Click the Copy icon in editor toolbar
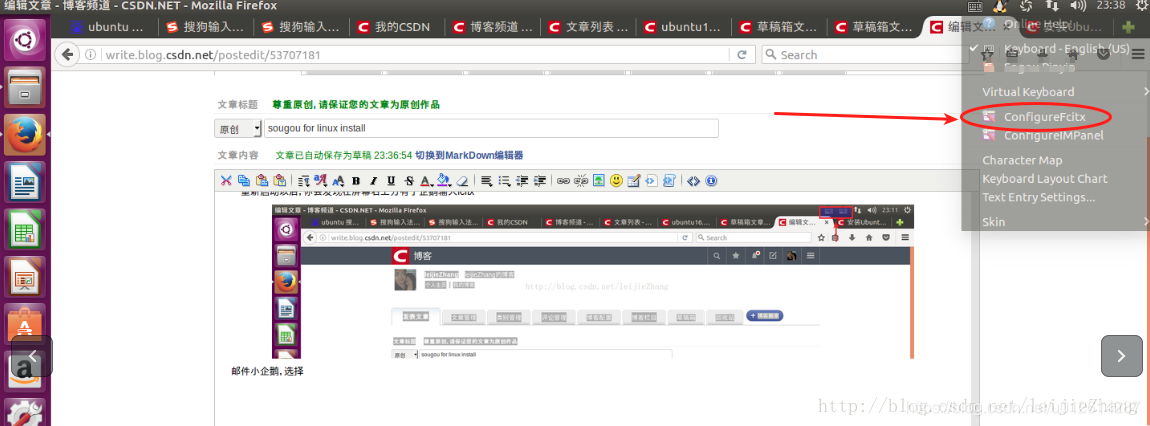Image resolution: width=1150 pixels, height=426 pixels. click(243, 180)
